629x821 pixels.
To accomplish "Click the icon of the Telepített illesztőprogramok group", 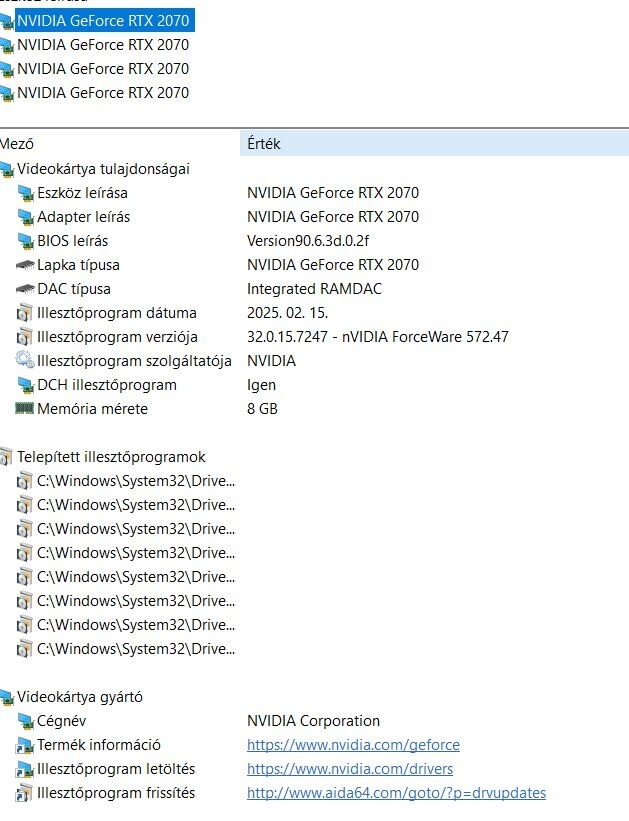I will (5, 458).
